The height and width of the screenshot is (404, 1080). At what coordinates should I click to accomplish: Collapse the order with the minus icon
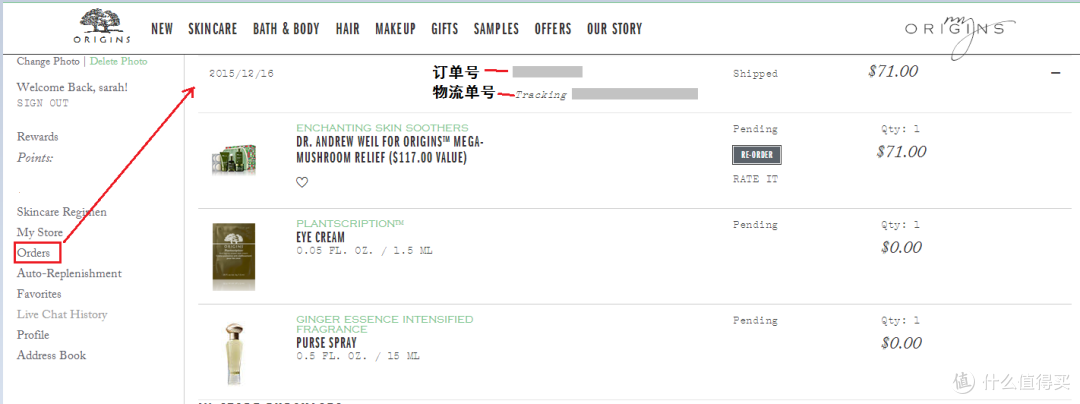click(x=1055, y=73)
